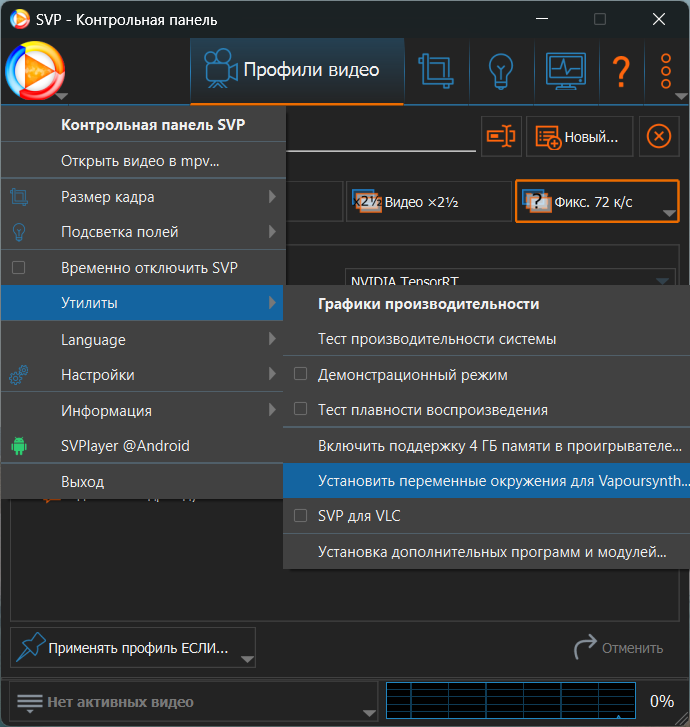This screenshot has width=690, height=727.
Task: Enable the Демонстрационный режим checkbox
Action: point(301,375)
